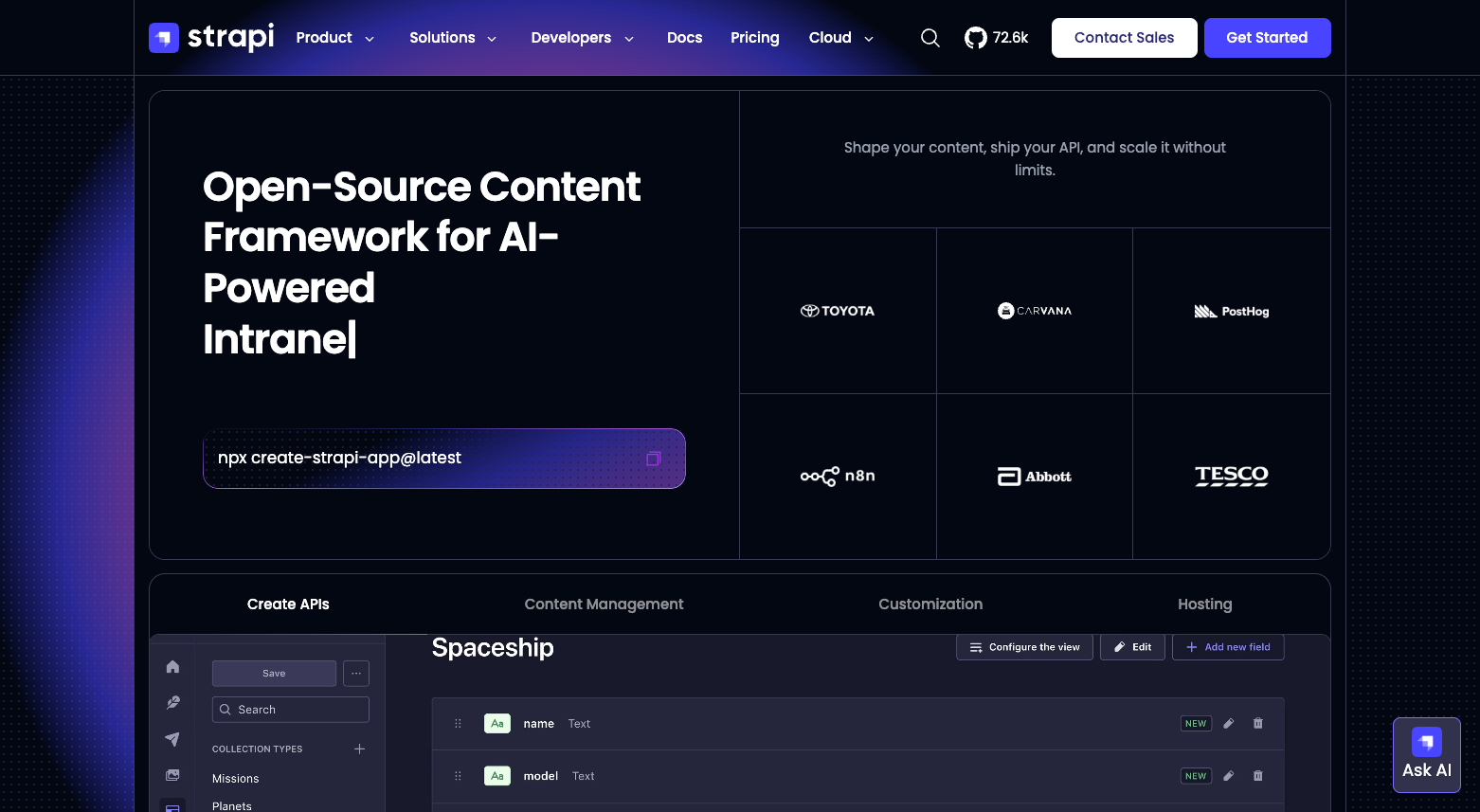
Task: Click the Spaceship heading
Action: (493, 648)
